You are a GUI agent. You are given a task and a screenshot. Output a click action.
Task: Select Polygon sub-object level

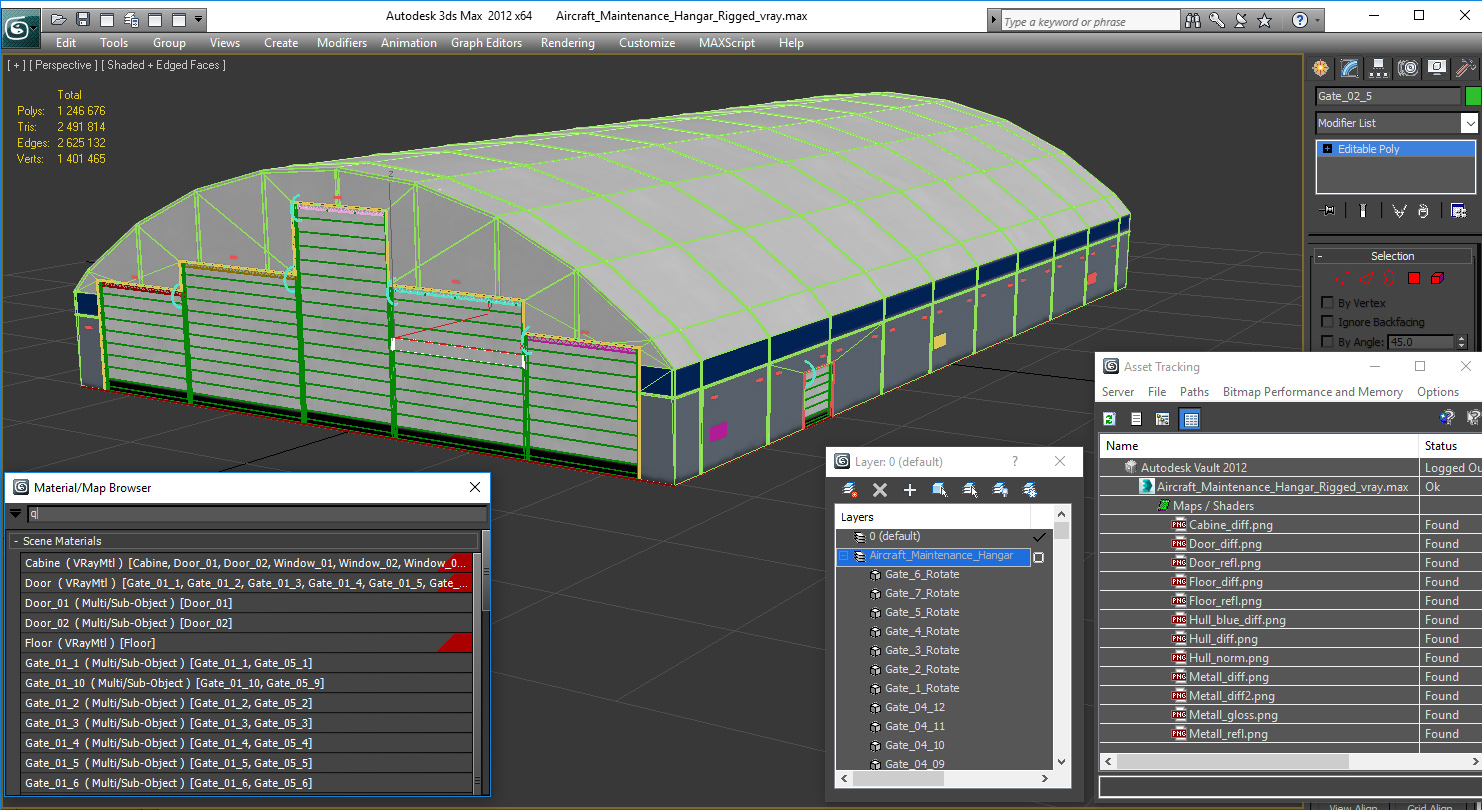(1414, 278)
